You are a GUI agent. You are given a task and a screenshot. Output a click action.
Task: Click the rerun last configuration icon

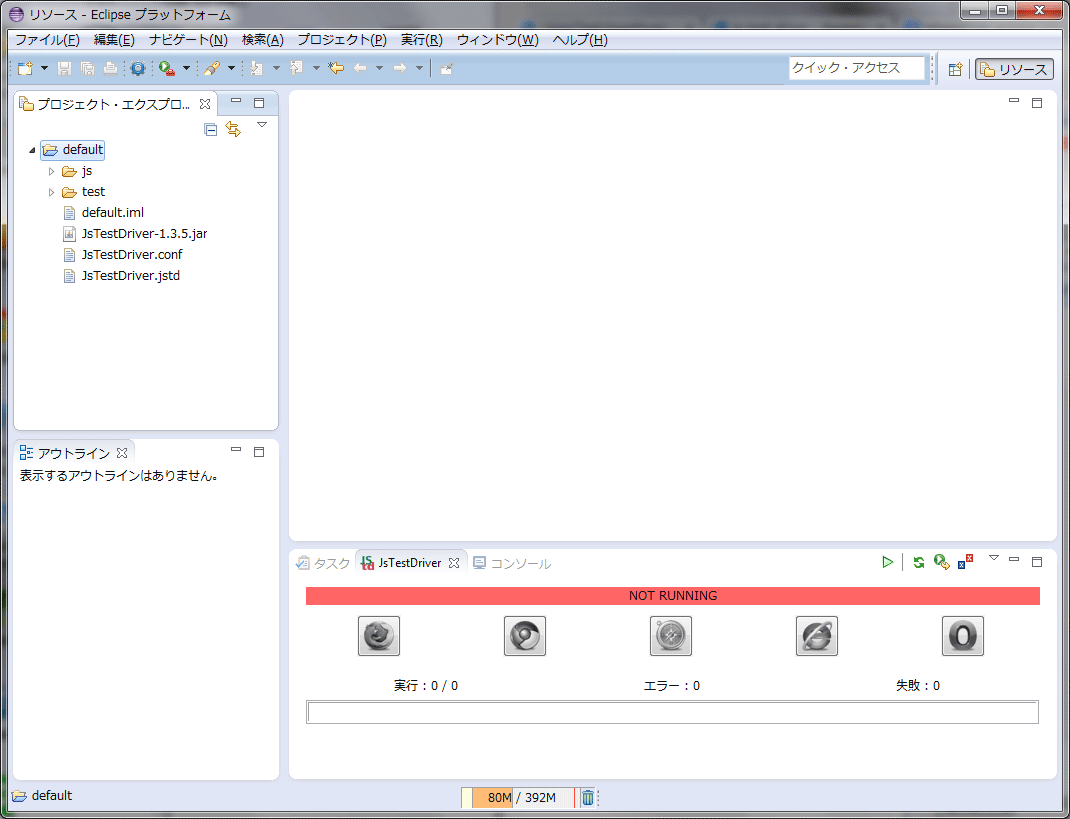pos(942,562)
